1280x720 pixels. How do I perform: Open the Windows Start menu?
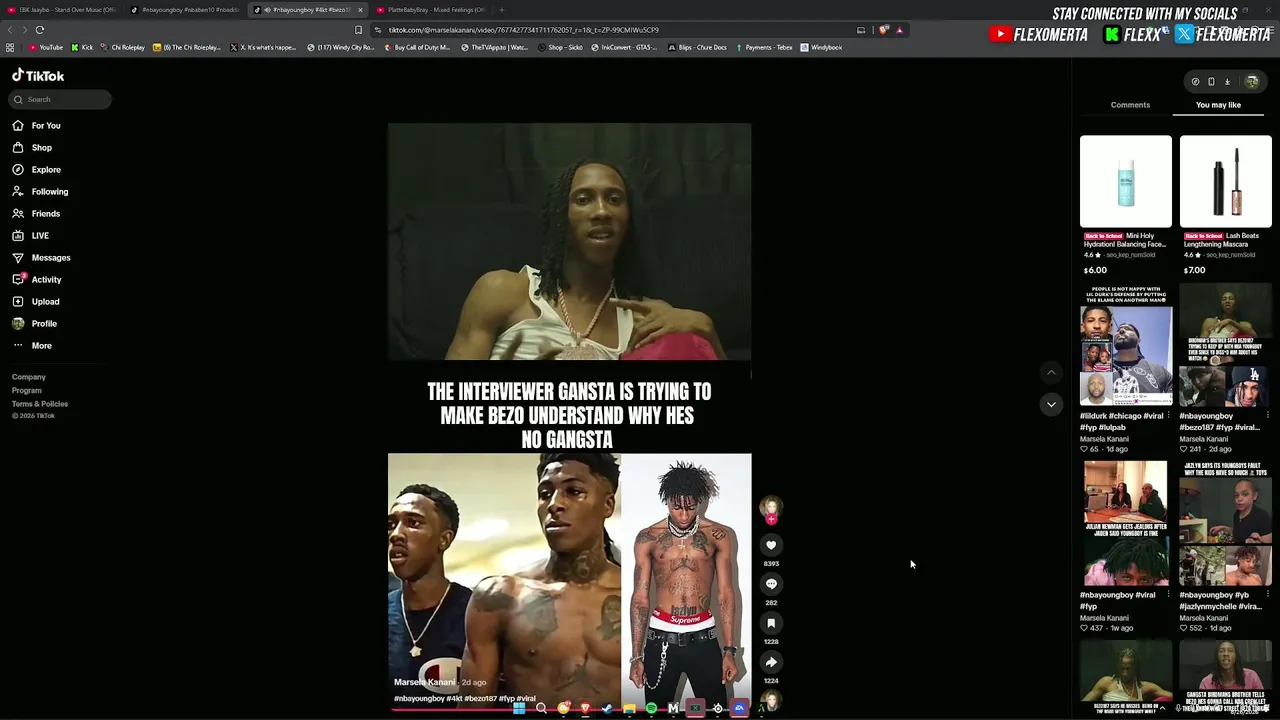tap(519, 709)
